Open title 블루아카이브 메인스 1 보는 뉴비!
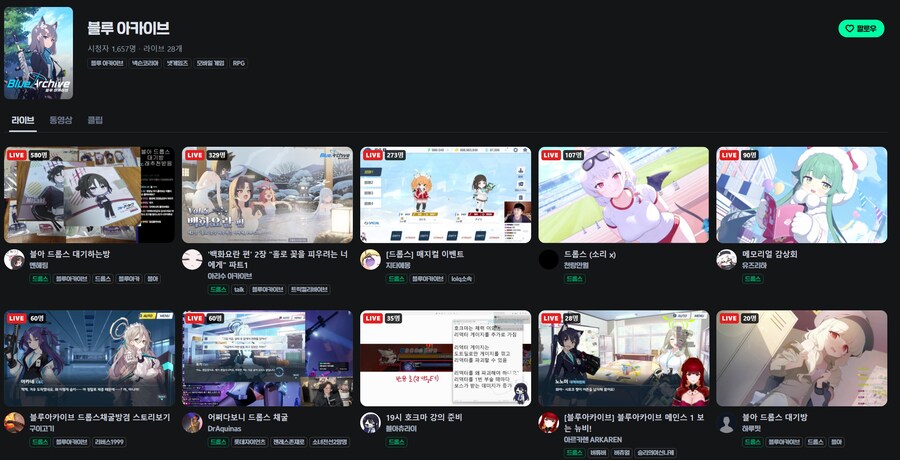The height and width of the screenshot is (460, 900). 633,423
